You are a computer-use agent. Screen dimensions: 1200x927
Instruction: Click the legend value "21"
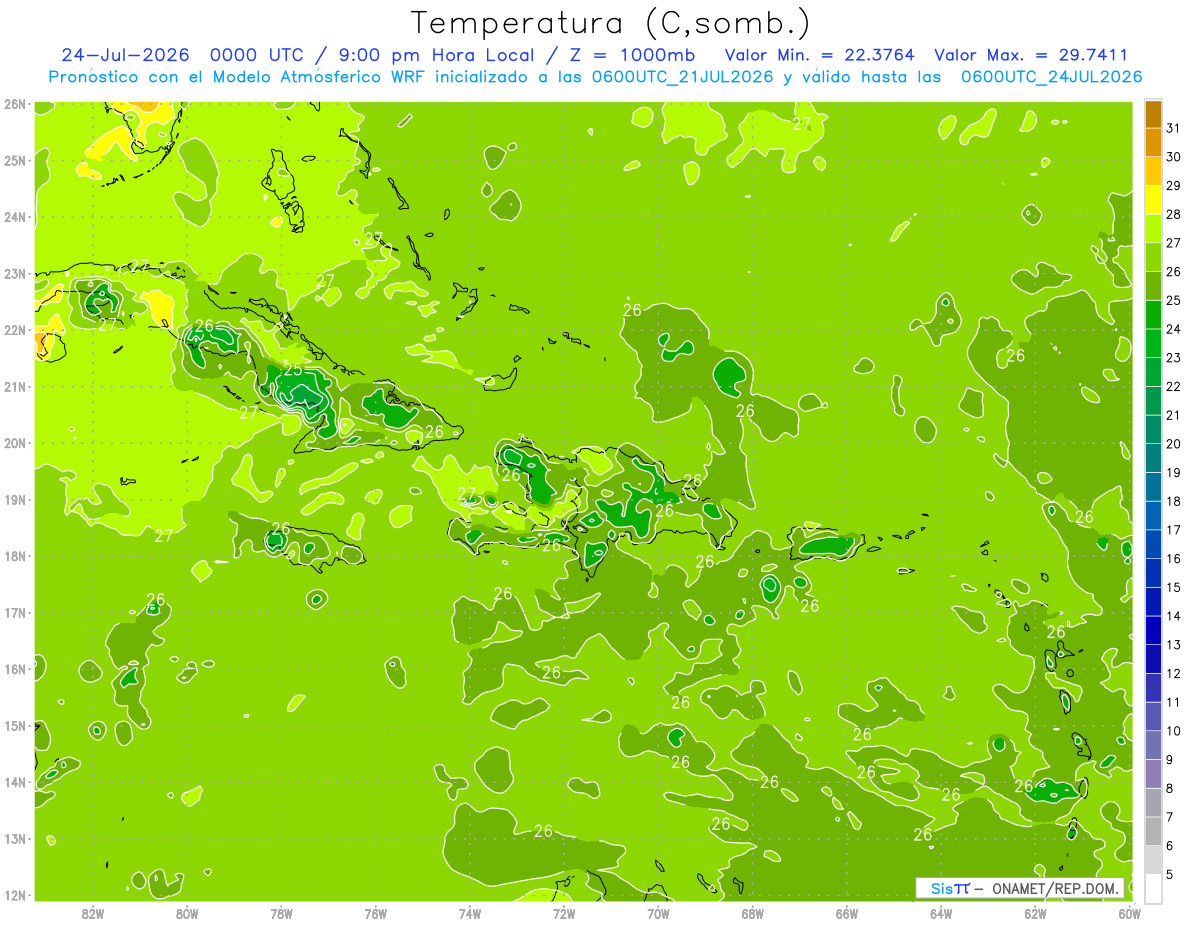pyautogui.click(x=1174, y=415)
